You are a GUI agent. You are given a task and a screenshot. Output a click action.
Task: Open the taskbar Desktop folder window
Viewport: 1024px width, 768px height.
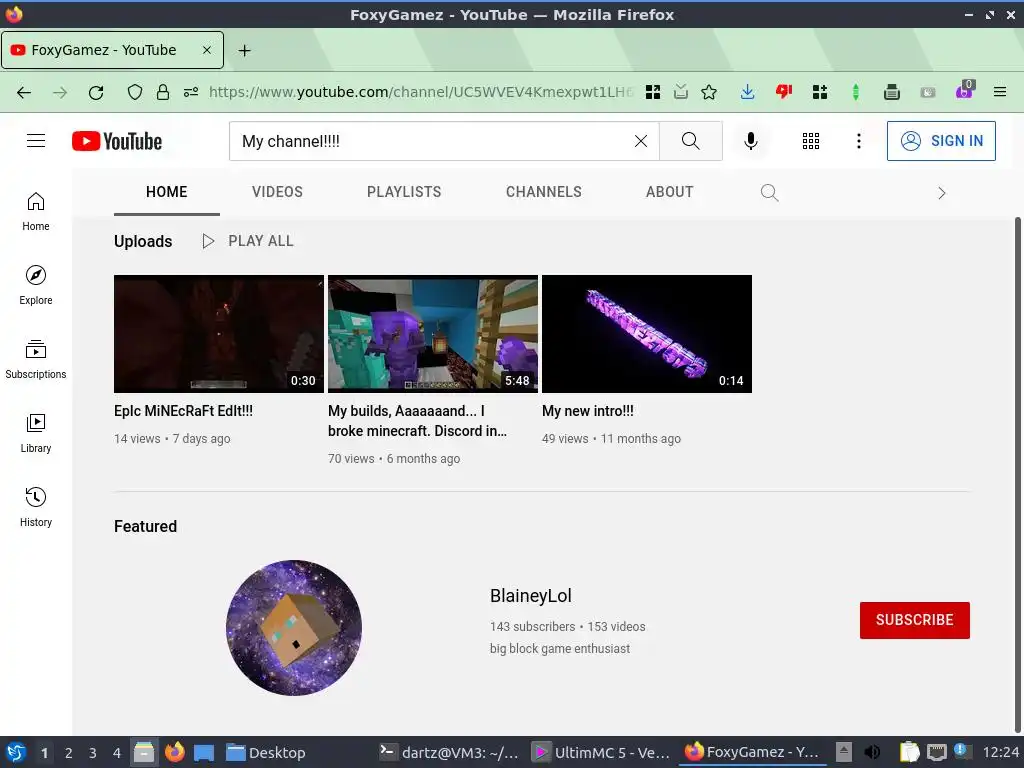pyautogui.click(x=266, y=753)
